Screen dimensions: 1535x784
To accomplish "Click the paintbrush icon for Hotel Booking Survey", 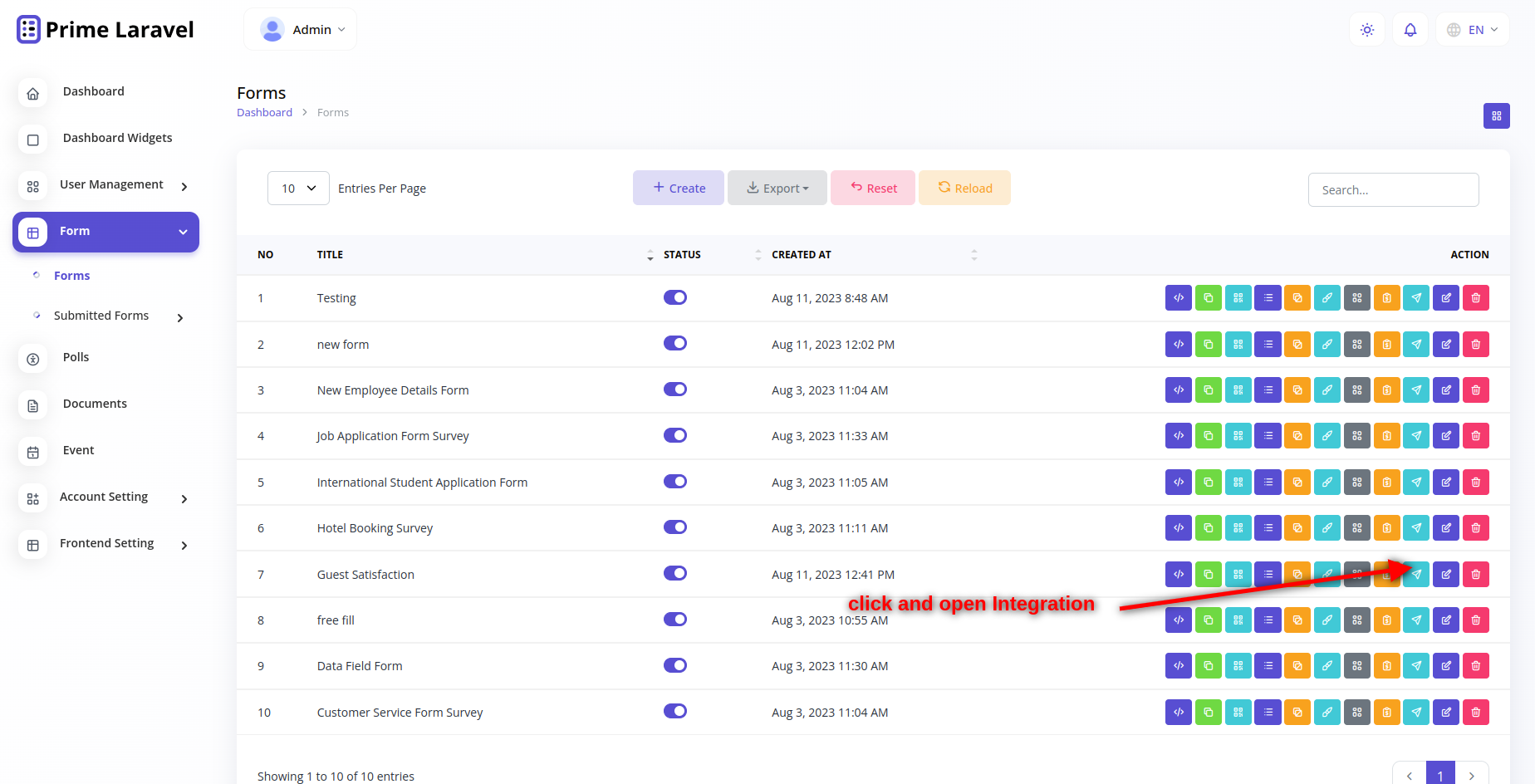I will 1327,528.
